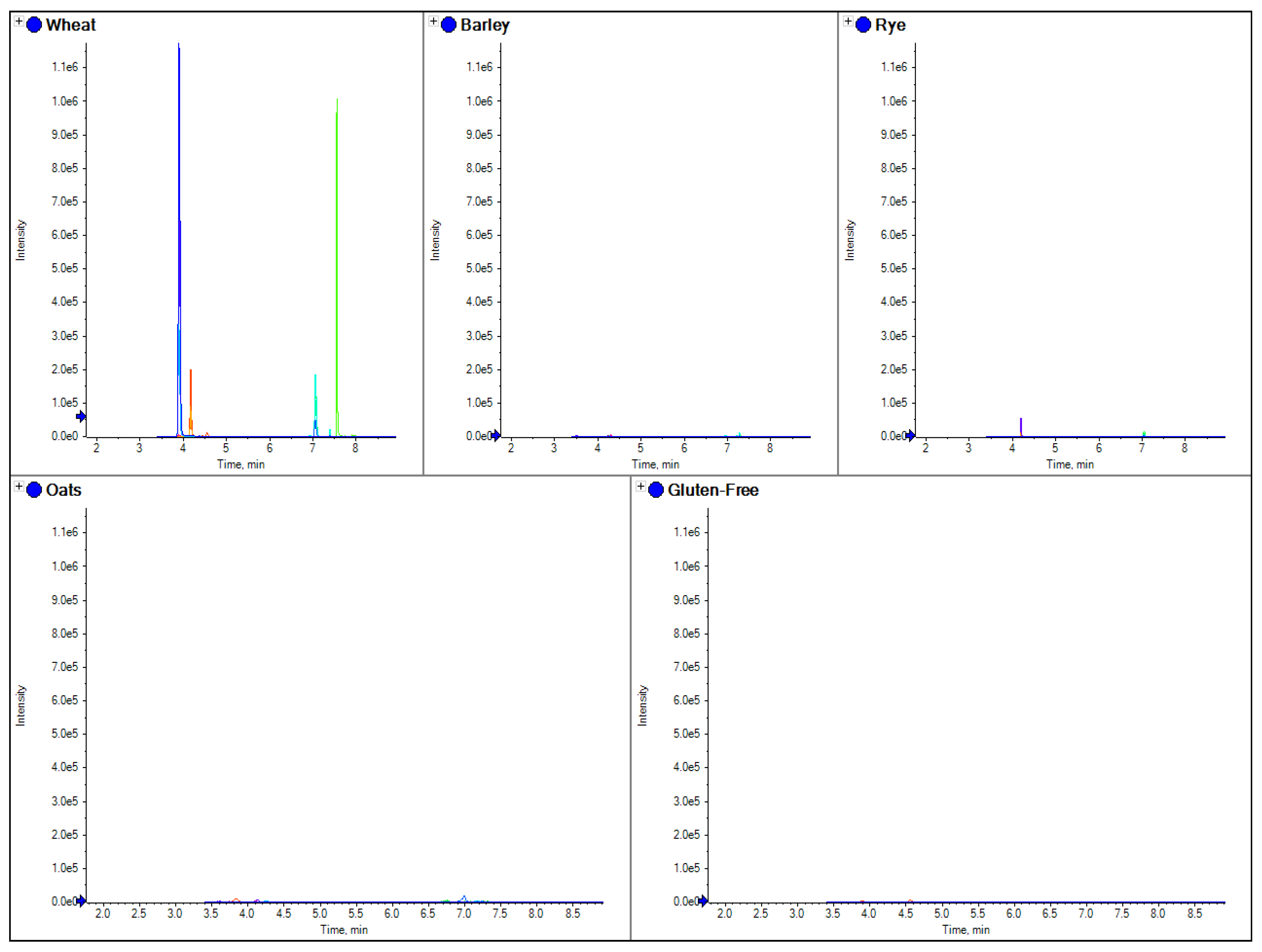Screen dimensions: 1262x952
Task: Click the blue arrow marker on Oats axis
Action: pos(81,901)
